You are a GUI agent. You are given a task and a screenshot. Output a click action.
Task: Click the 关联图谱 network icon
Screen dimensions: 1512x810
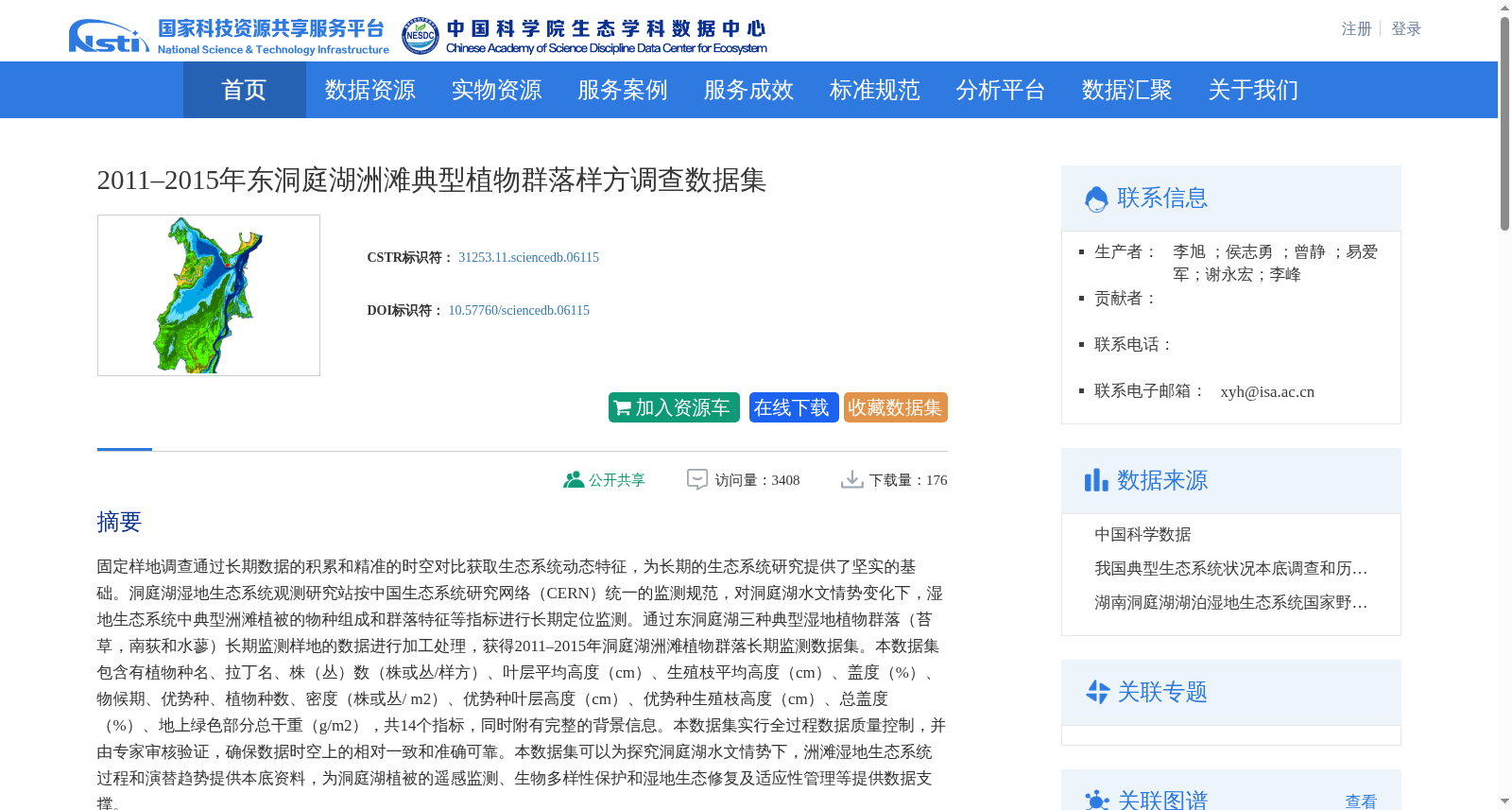pyautogui.click(x=1097, y=801)
